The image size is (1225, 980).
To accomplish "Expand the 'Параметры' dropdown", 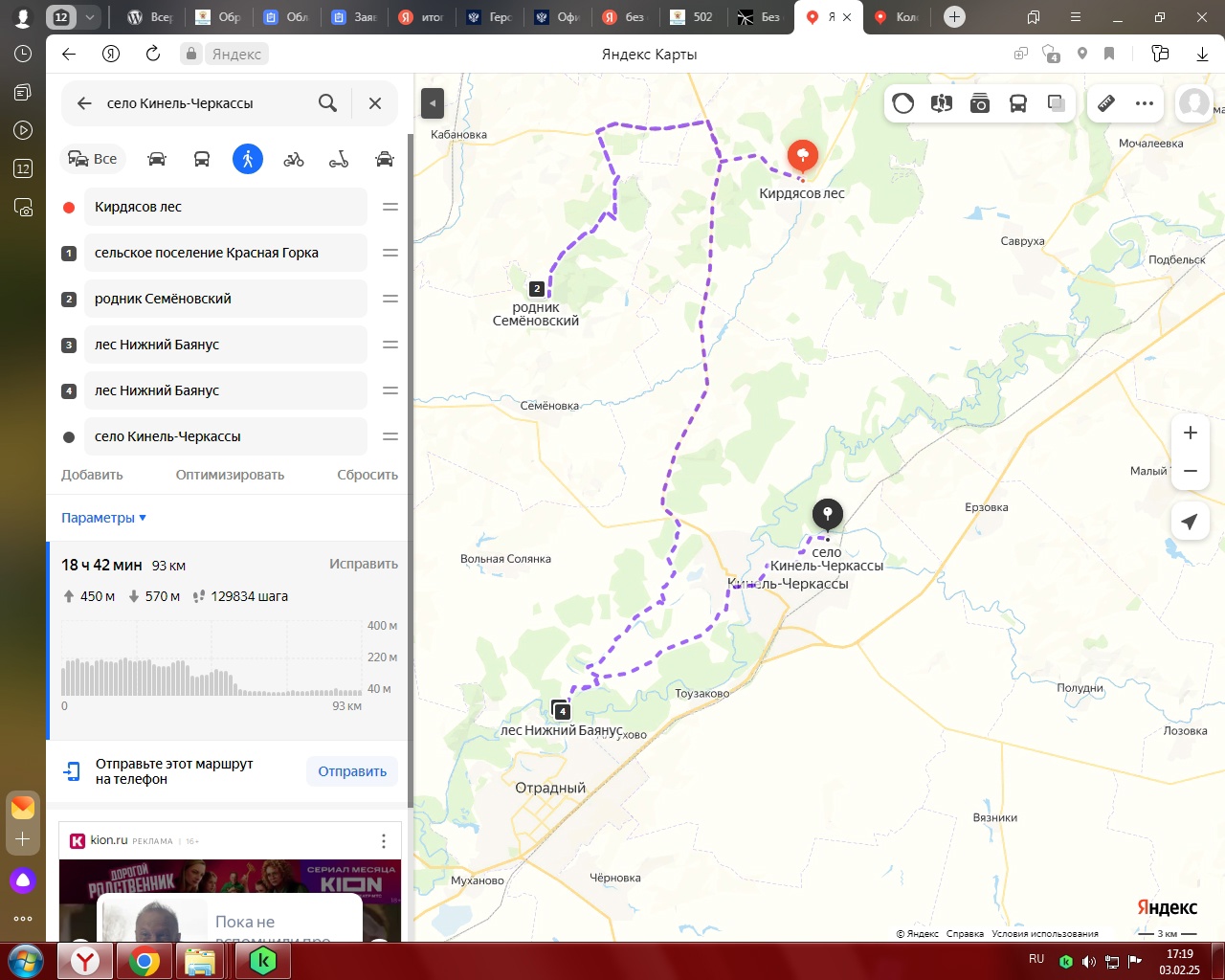I will (x=103, y=518).
